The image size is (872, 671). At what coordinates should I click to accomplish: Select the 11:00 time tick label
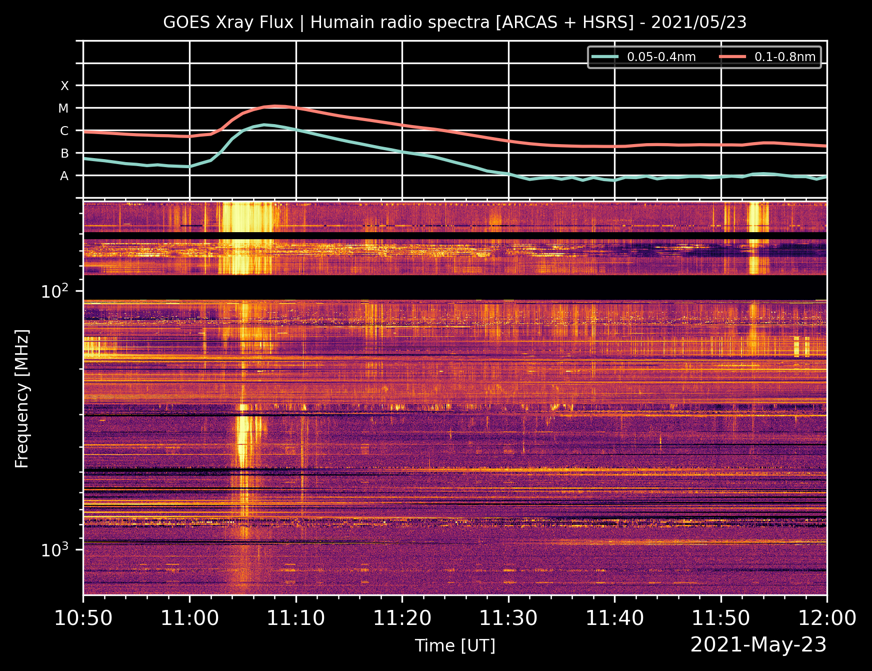[x=190, y=620]
